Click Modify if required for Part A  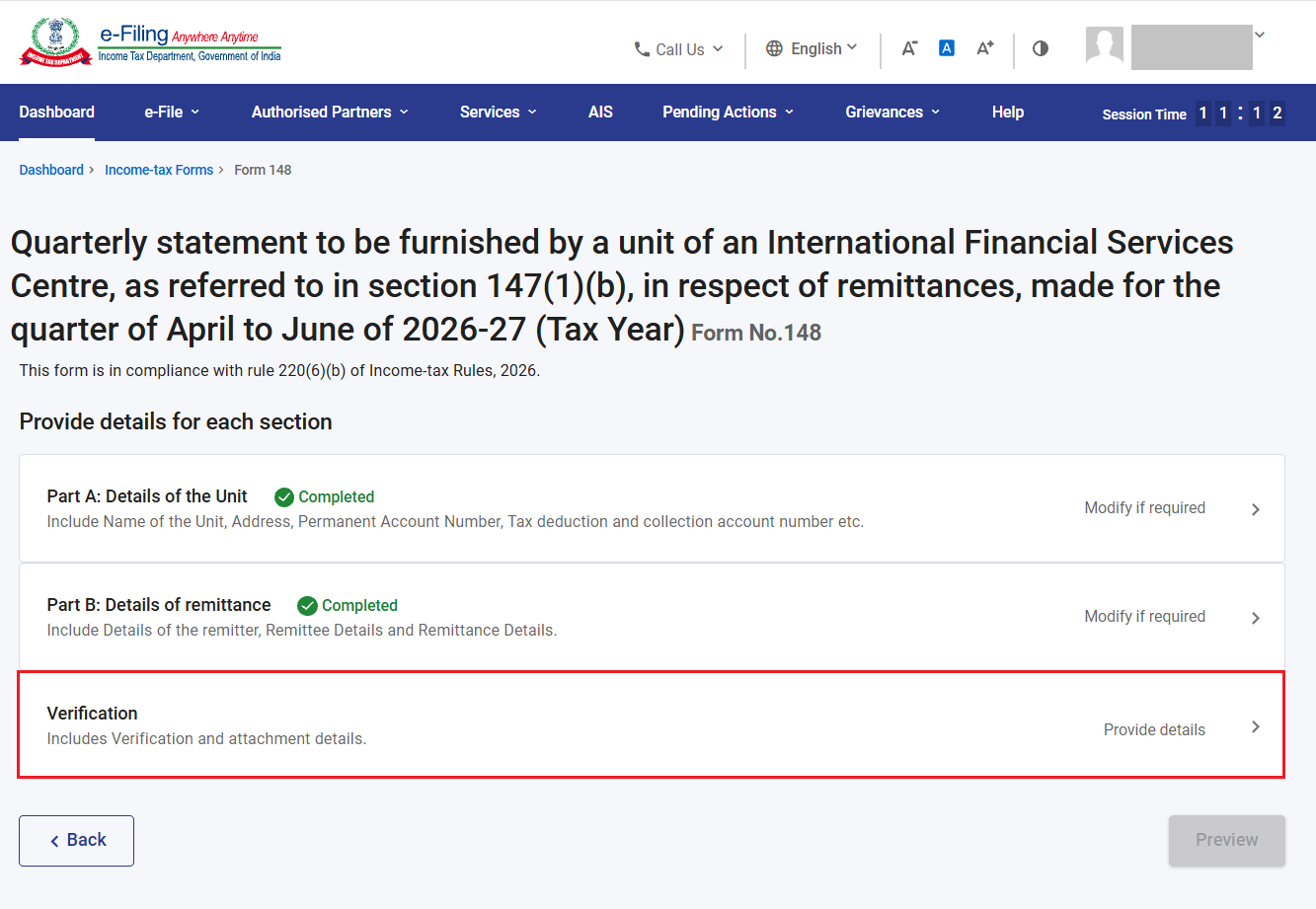(1145, 507)
